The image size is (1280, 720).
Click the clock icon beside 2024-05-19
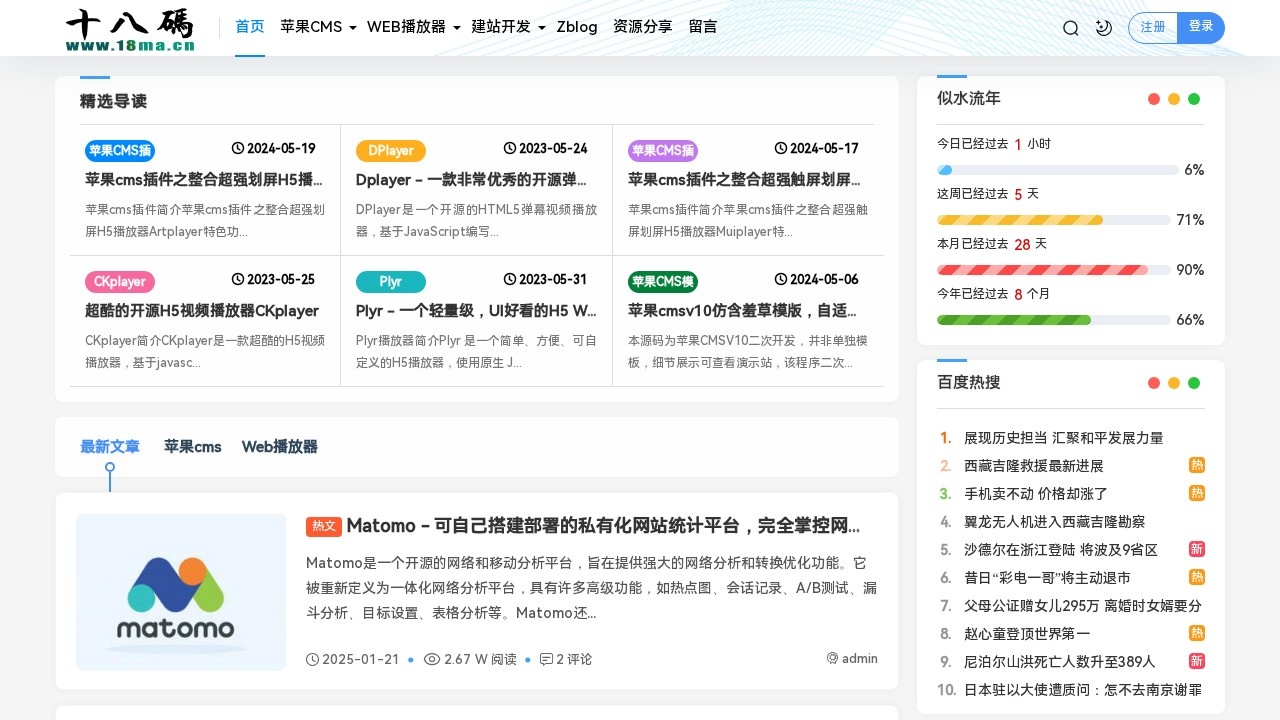pos(238,148)
